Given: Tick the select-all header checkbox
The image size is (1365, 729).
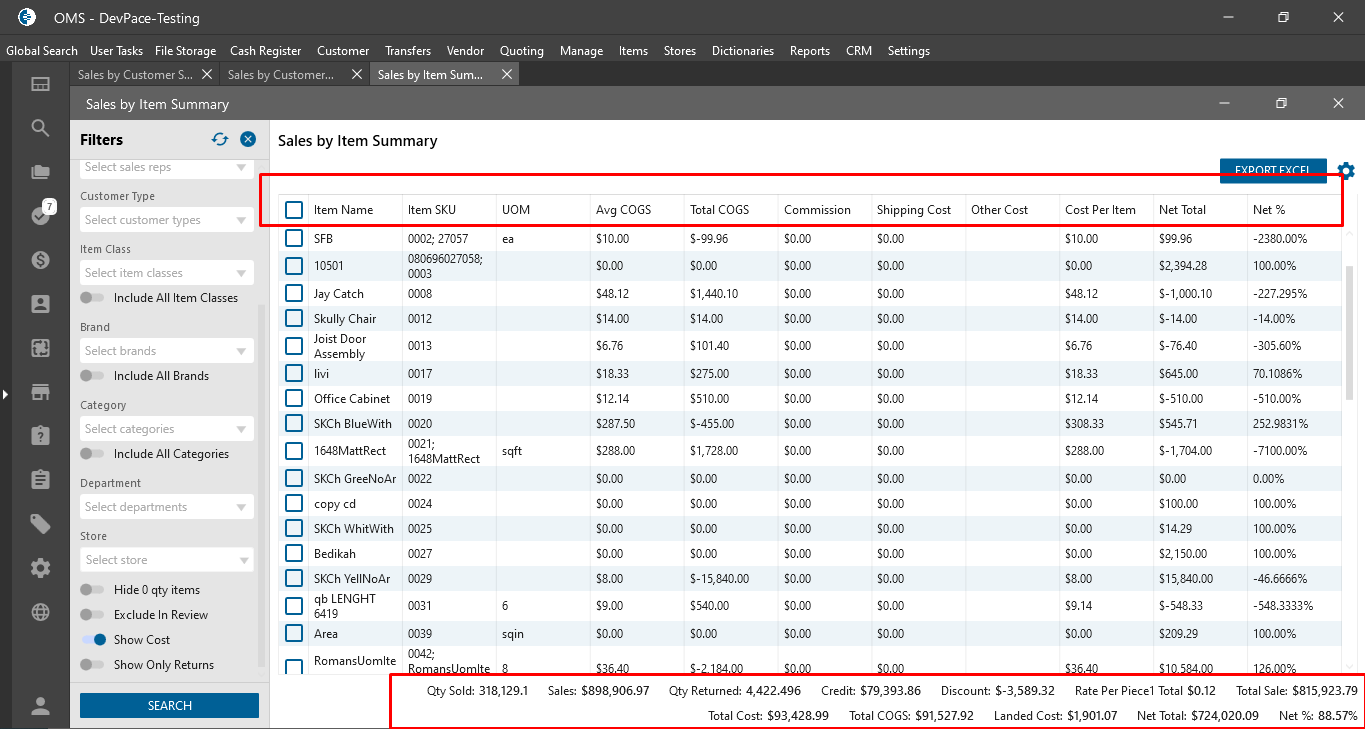Looking at the screenshot, I should tap(294, 210).
